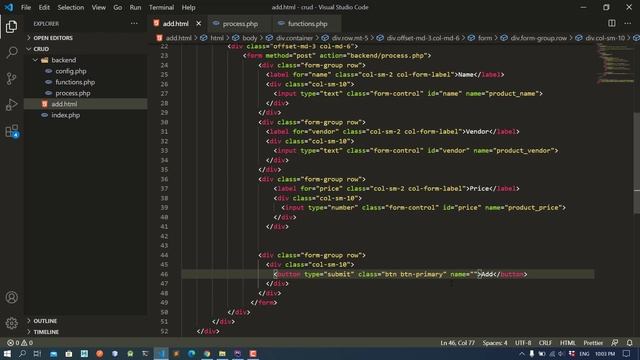
Task: Open notifications bell in status bar
Action: click(629, 343)
